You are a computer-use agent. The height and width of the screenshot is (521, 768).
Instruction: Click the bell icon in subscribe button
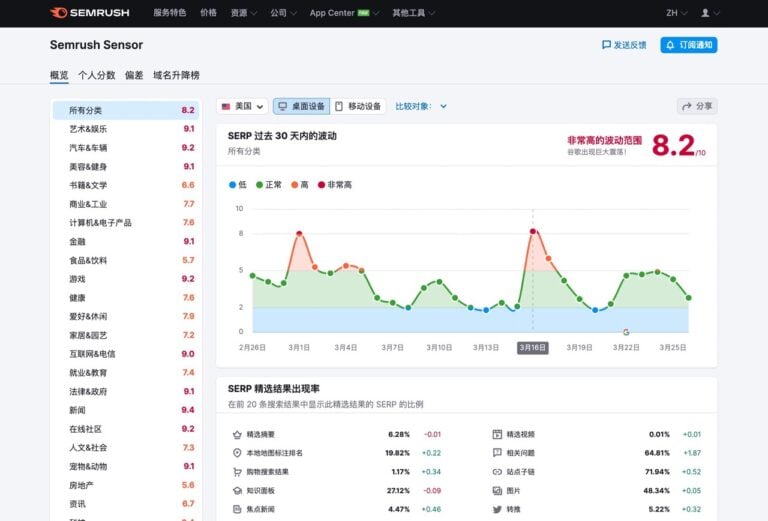[x=670, y=45]
